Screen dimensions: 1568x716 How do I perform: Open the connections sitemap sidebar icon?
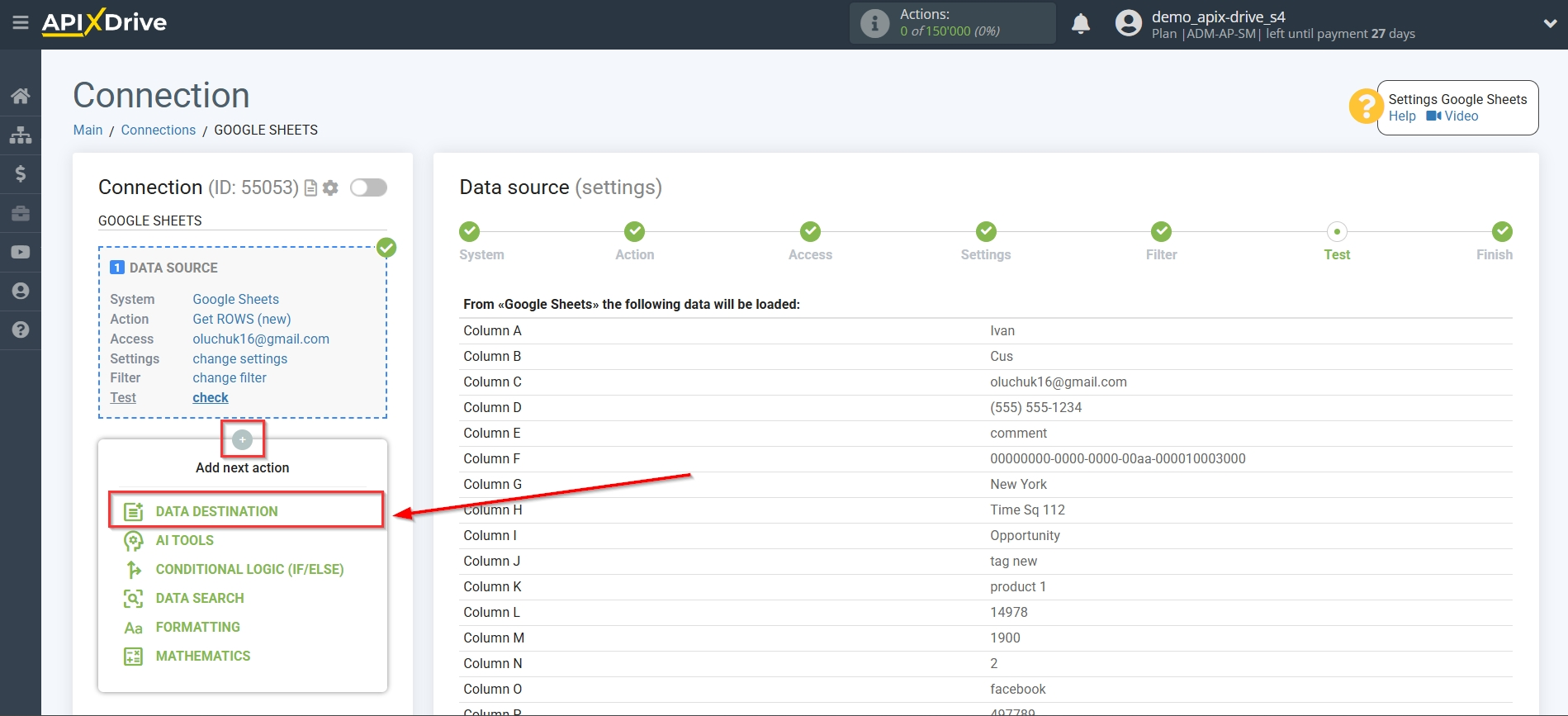(x=21, y=135)
